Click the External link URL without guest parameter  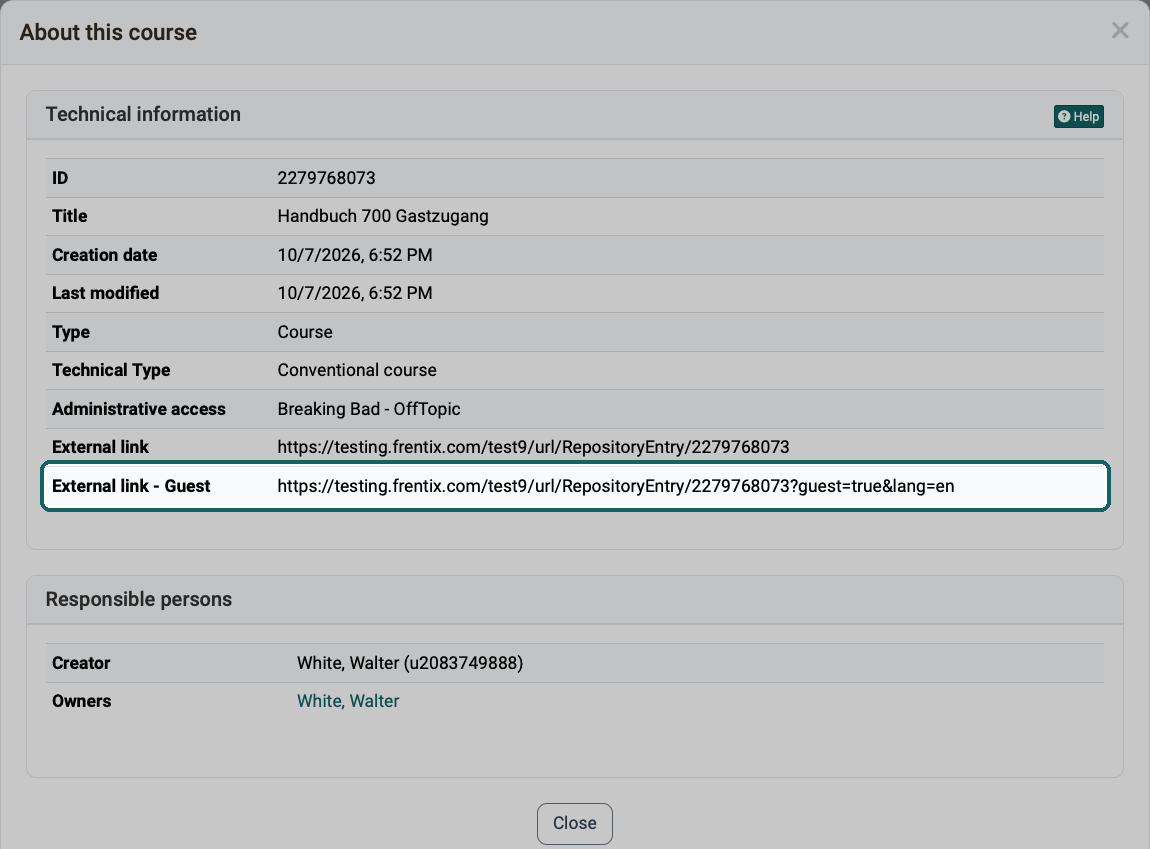tap(533, 447)
